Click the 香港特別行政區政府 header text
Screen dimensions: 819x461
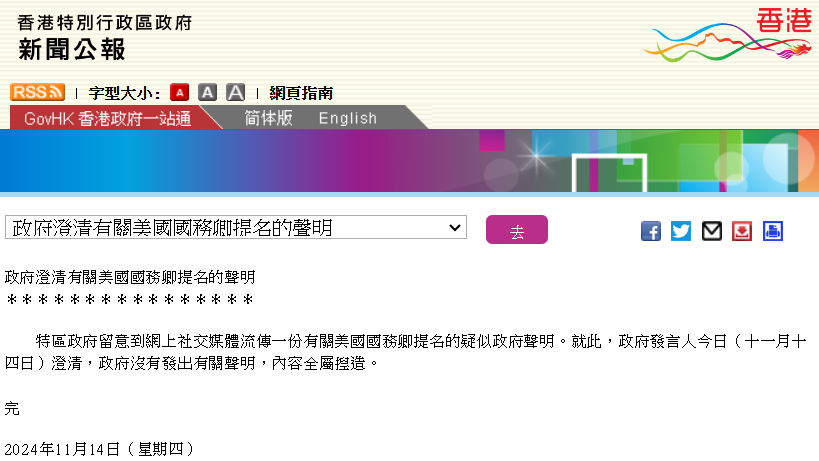[104, 21]
